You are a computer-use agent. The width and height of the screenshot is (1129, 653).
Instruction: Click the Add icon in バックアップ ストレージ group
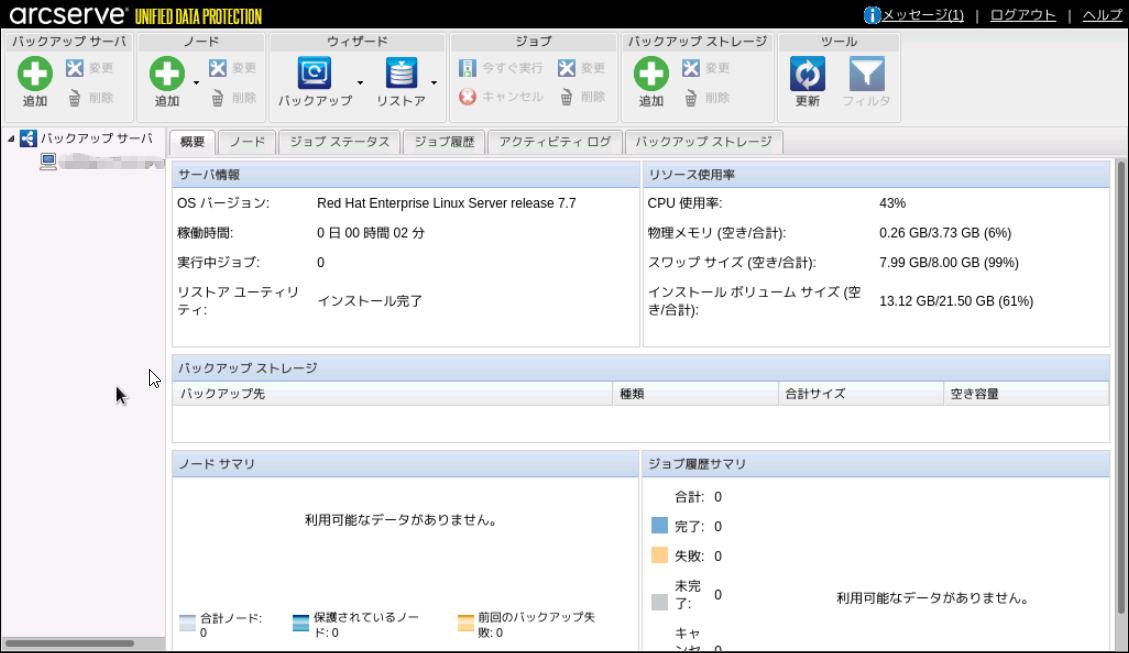pos(651,74)
